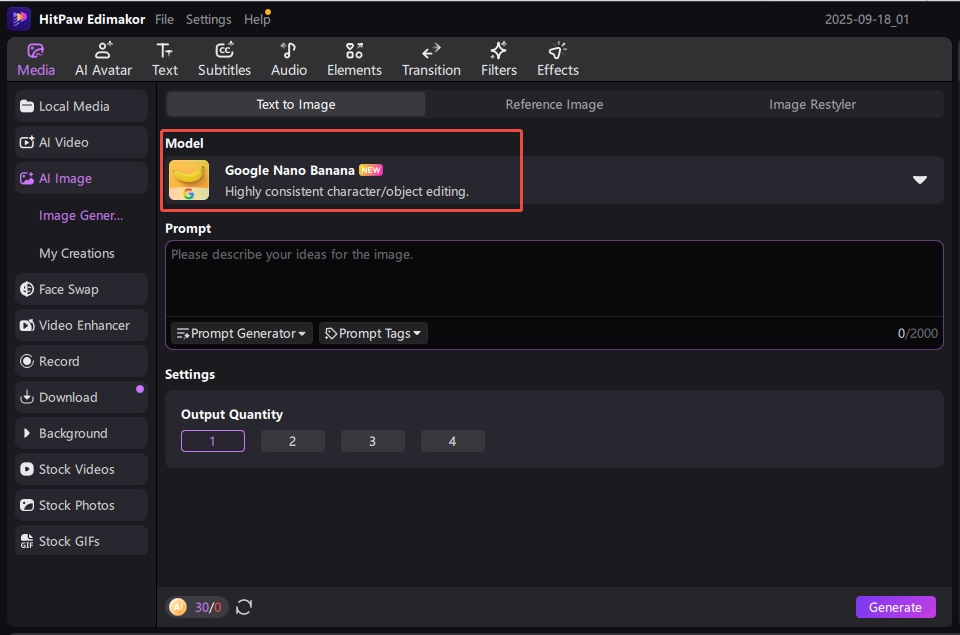The image size is (960, 635).
Task: Open the Filters sparkle icon
Action: [498, 51]
